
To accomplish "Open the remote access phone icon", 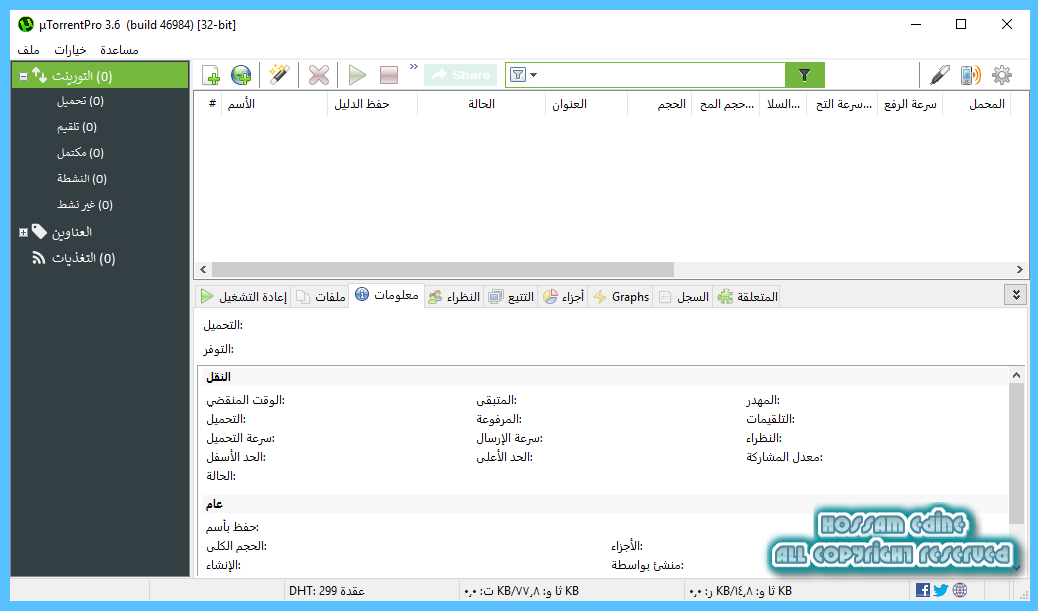I will (x=970, y=75).
